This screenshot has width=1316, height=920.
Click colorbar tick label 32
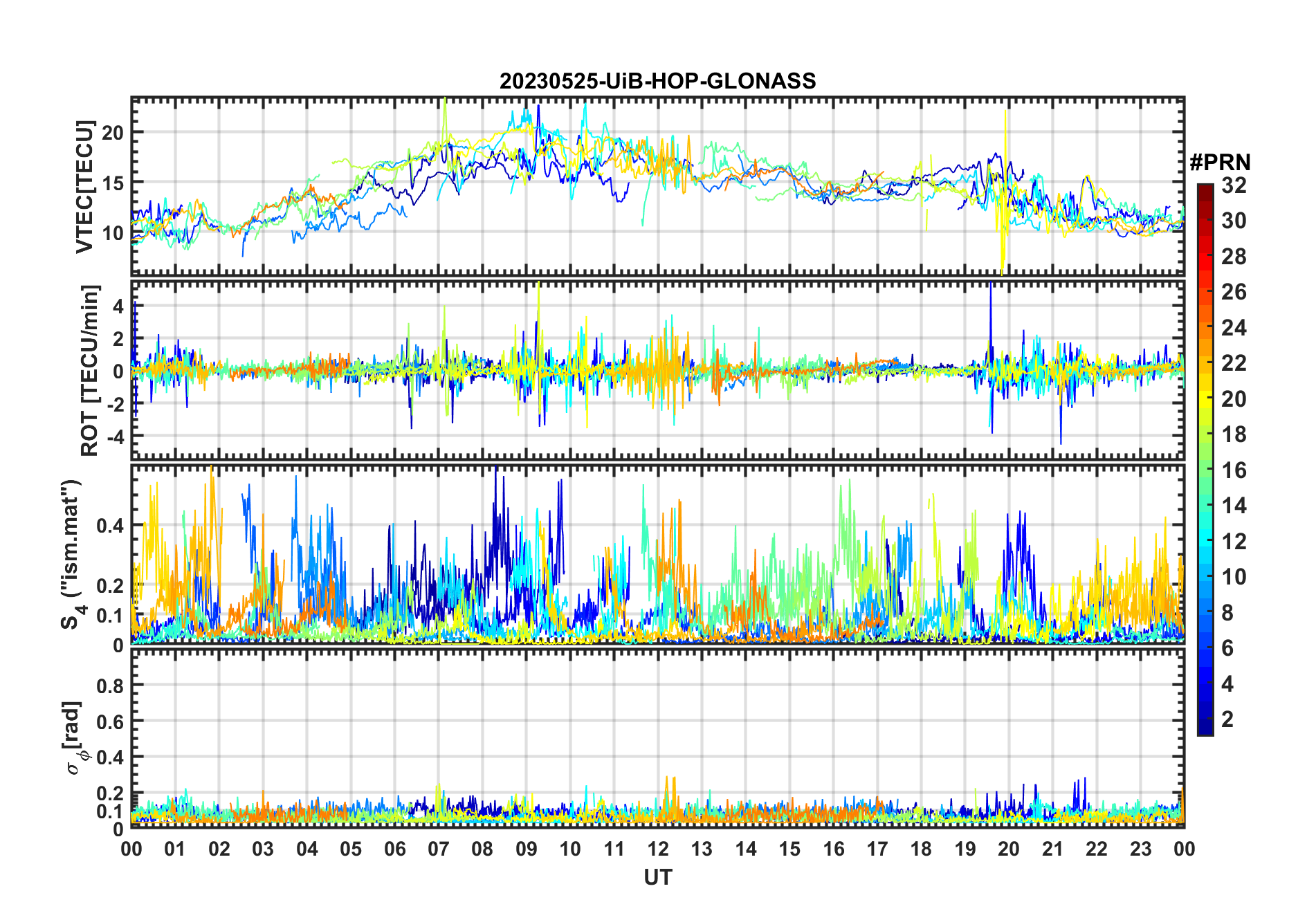click(x=1234, y=185)
